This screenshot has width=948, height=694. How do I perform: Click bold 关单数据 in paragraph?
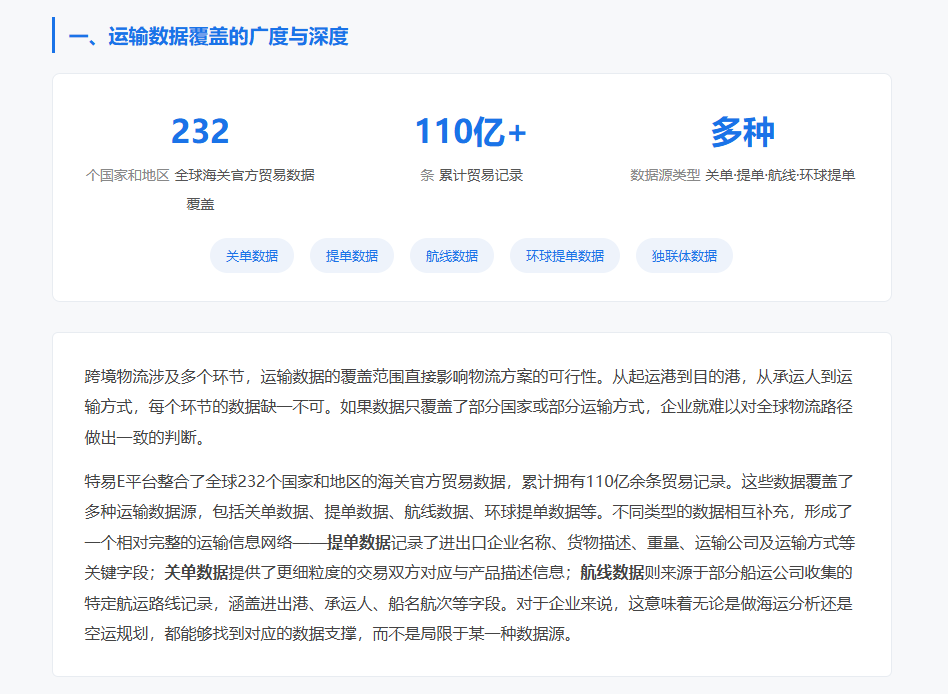pyautogui.click(x=196, y=572)
